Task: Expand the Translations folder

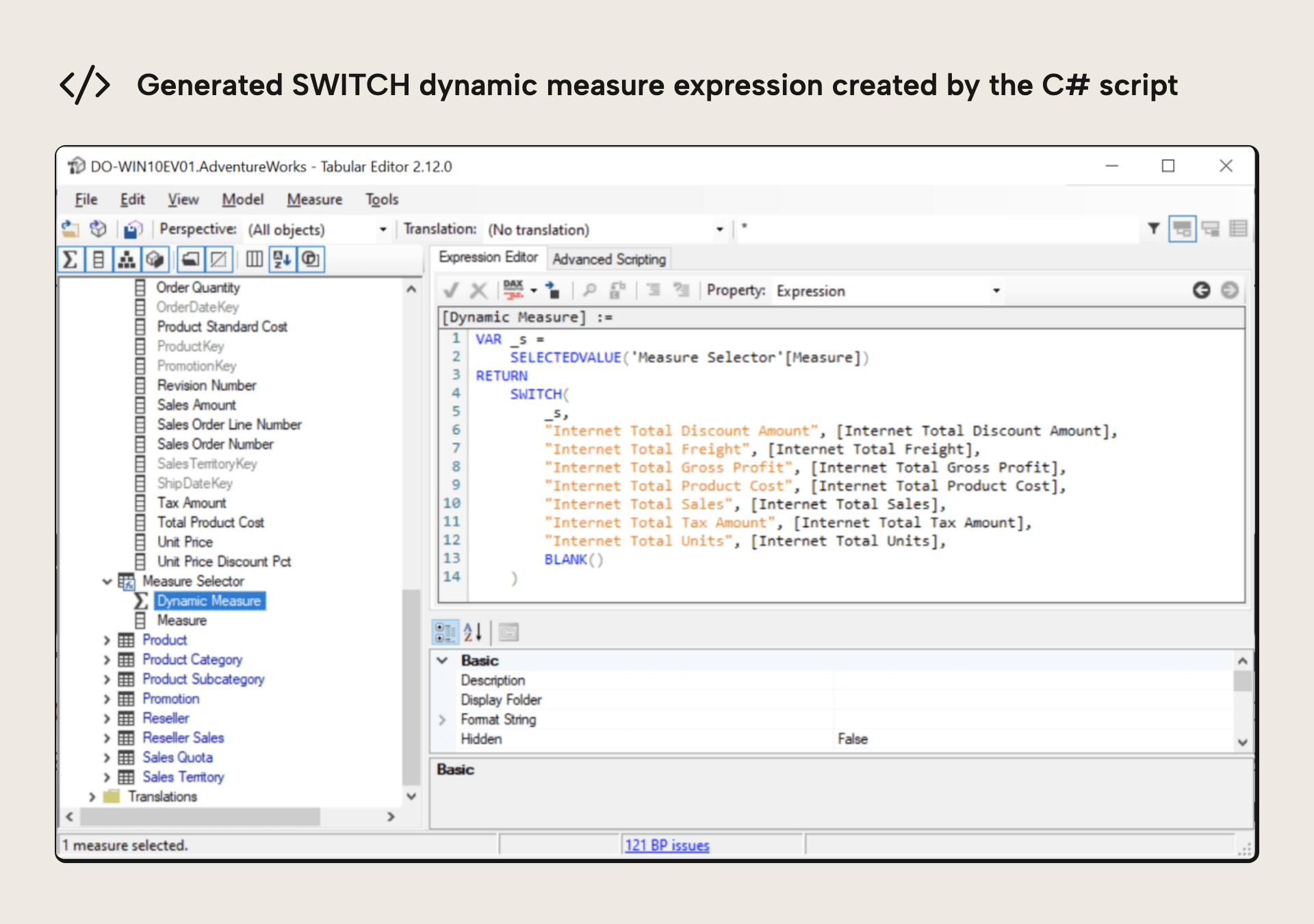Action: click(x=92, y=797)
